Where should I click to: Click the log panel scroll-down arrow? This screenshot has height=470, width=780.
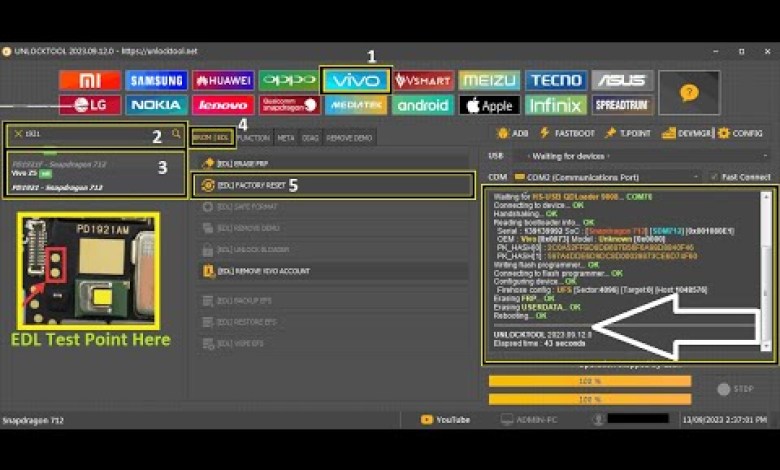(766, 346)
